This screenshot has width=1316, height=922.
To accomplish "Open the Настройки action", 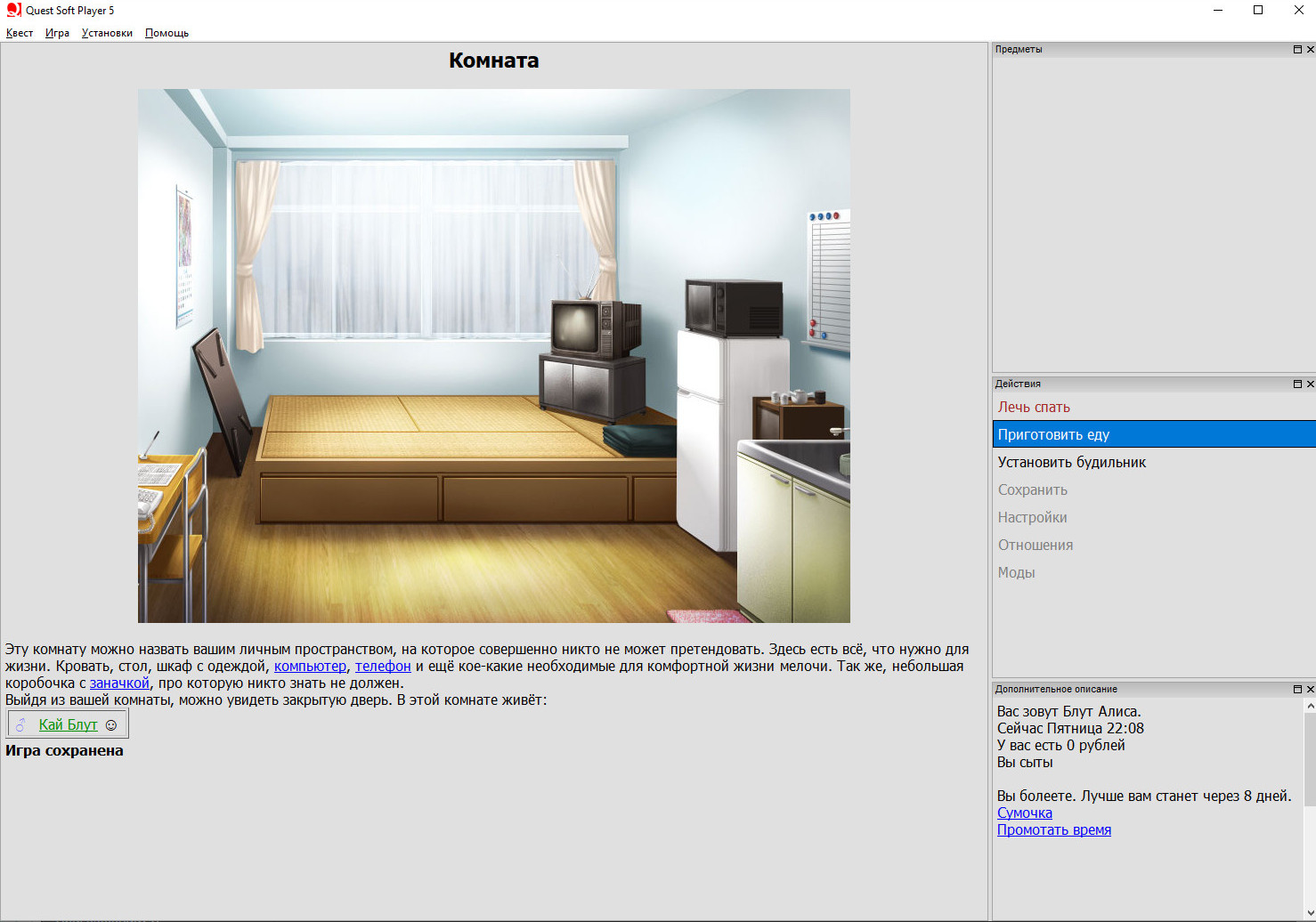I will 1154,517.
